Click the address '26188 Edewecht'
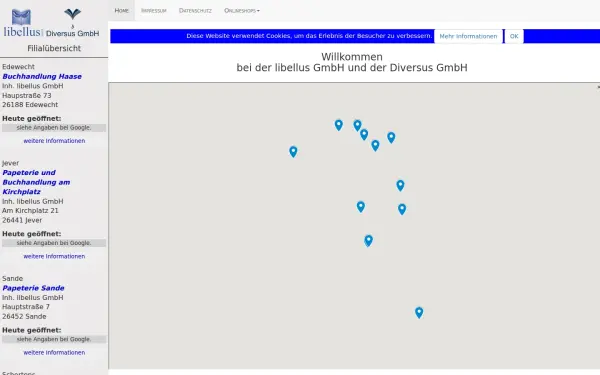600x375 pixels. (x=30, y=104)
